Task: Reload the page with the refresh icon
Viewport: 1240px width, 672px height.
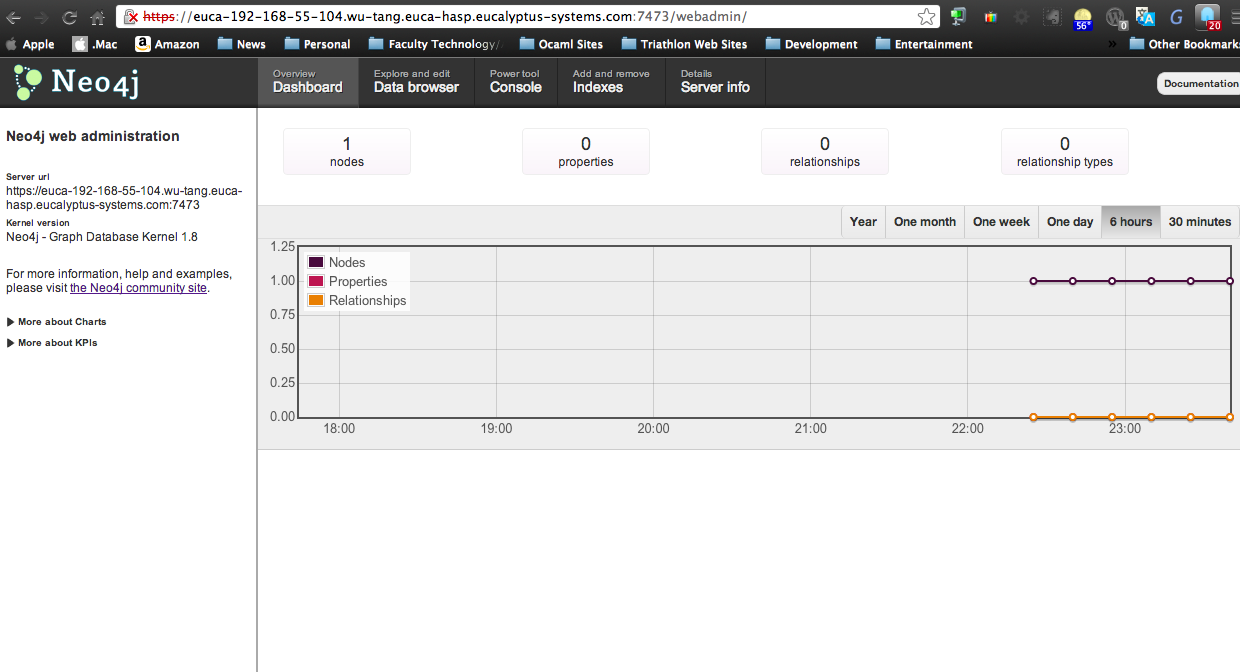Action: coord(69,17)
